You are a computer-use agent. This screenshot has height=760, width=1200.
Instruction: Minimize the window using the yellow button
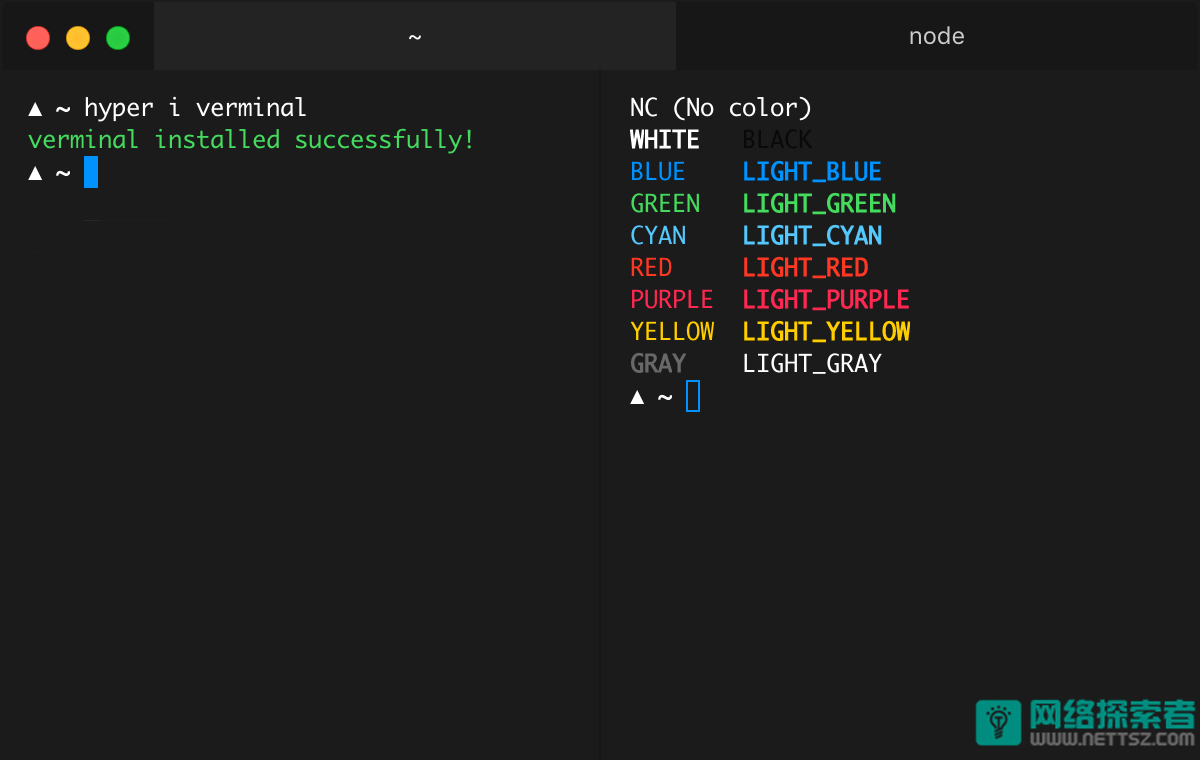coord(78,38)
